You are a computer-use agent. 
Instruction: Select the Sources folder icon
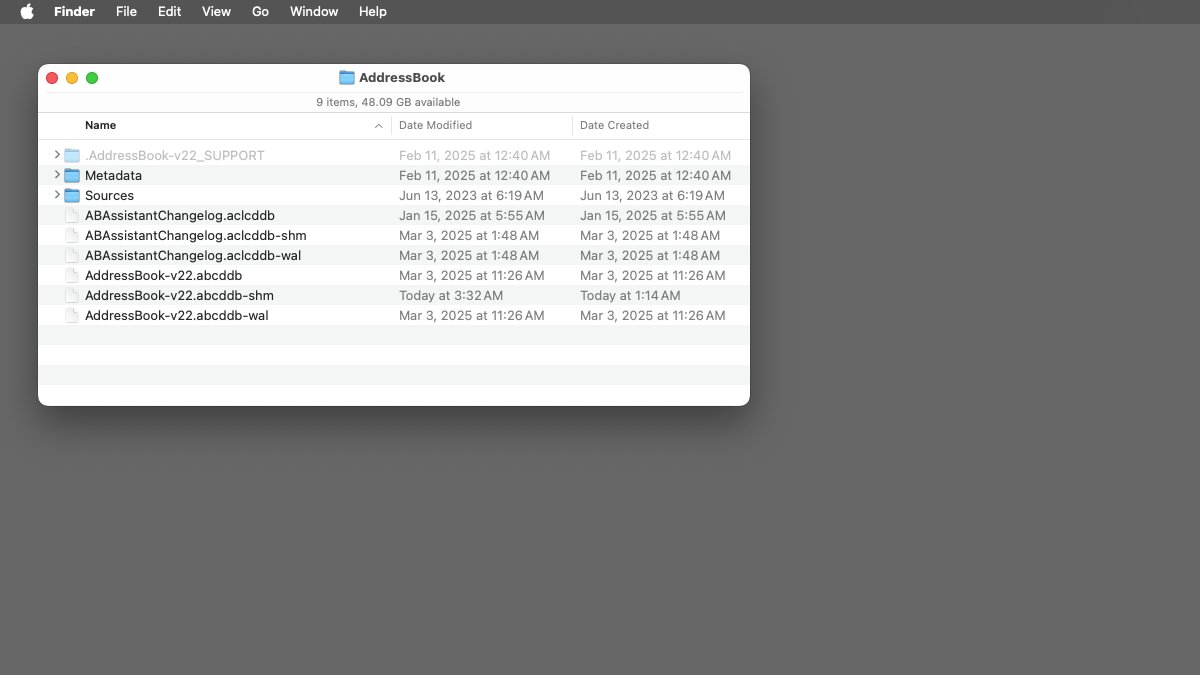pyautogui.click(x=72, y=195)
